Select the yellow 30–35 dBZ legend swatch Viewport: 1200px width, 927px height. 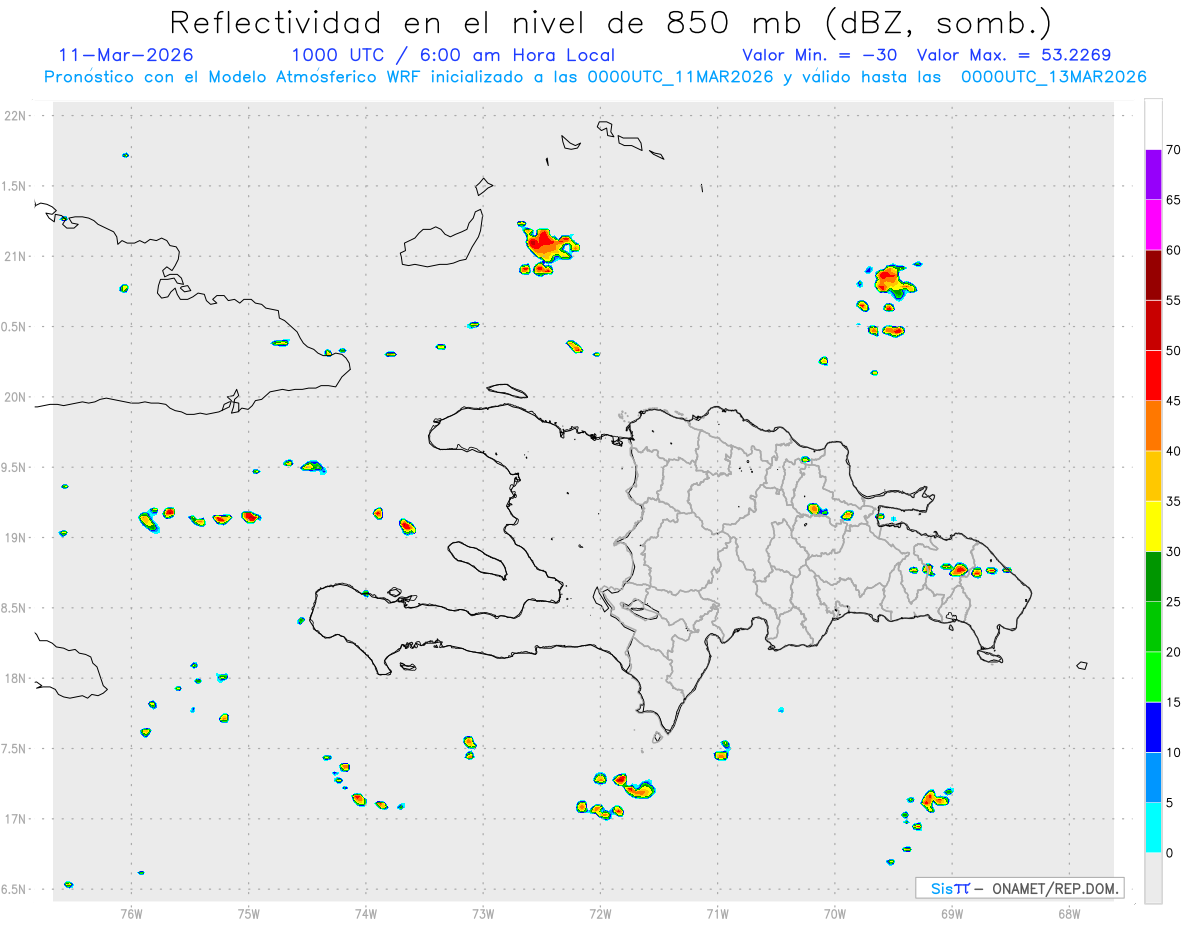pyautogui.click(x=1153, y=526)
